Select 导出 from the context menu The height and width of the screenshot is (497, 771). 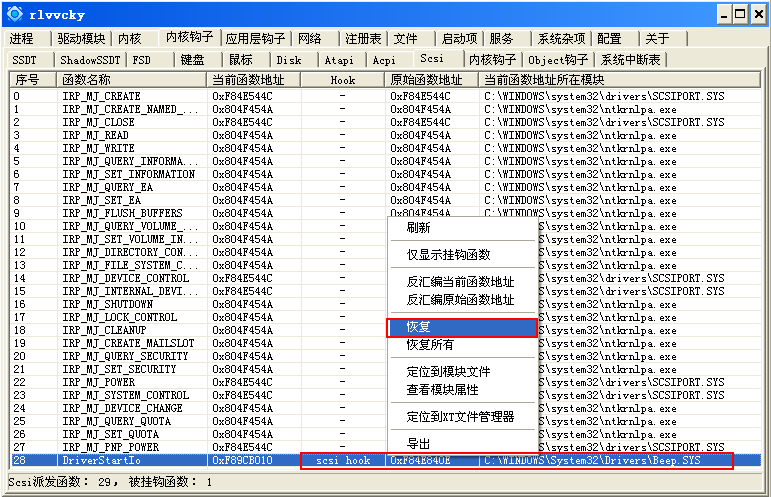click(x=418, y=444)
